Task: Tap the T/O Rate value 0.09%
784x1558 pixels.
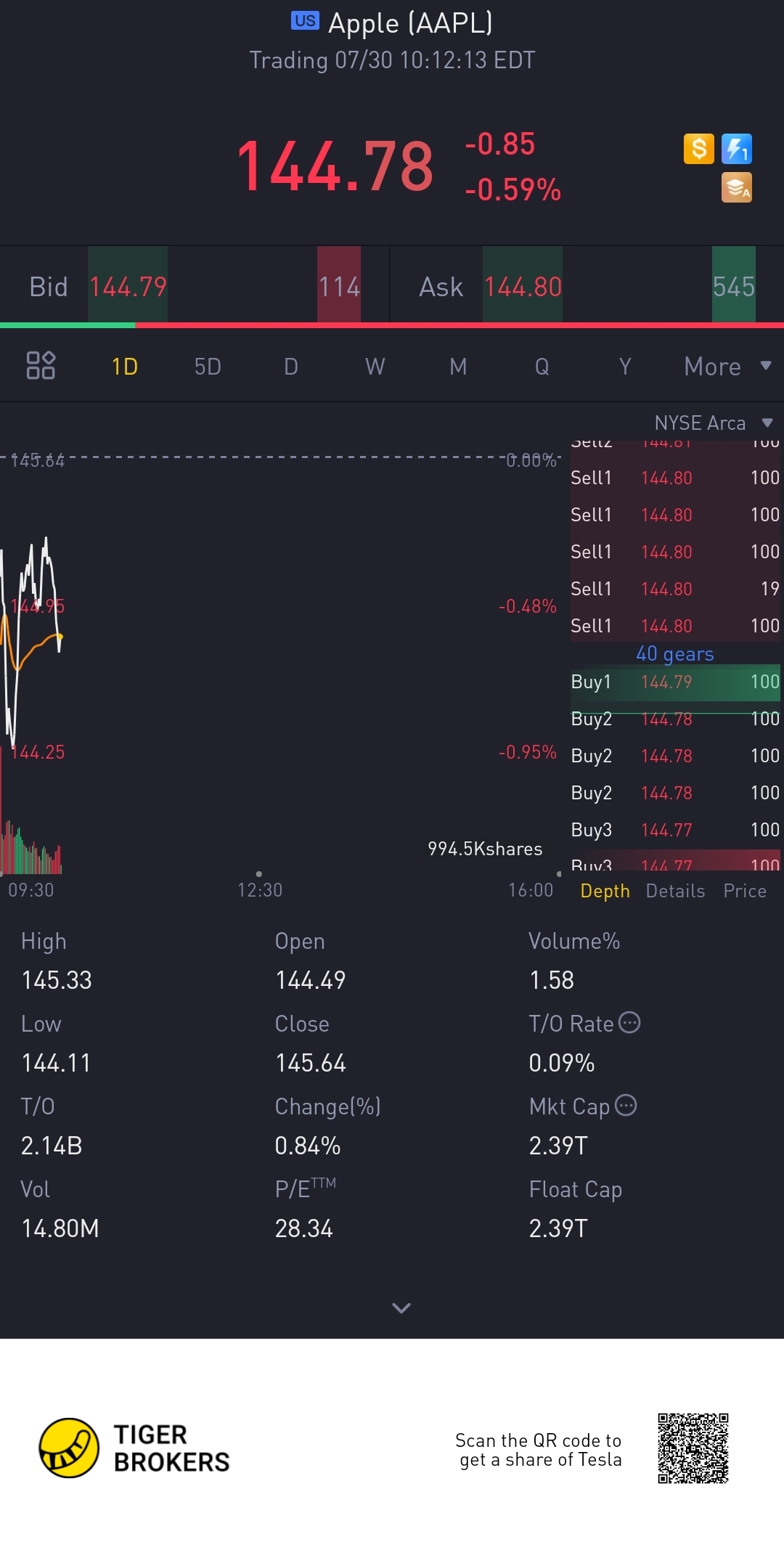Action: [x=562, y=1063]
